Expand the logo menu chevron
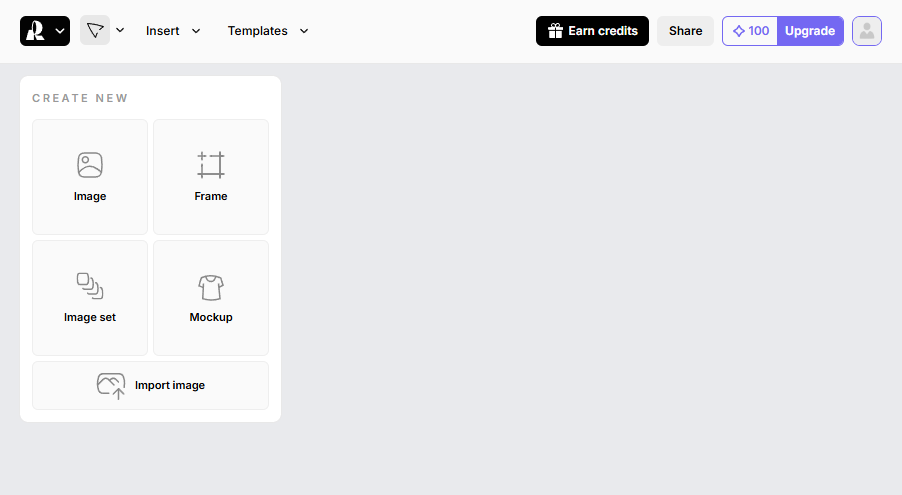 [x=60, y=31]
